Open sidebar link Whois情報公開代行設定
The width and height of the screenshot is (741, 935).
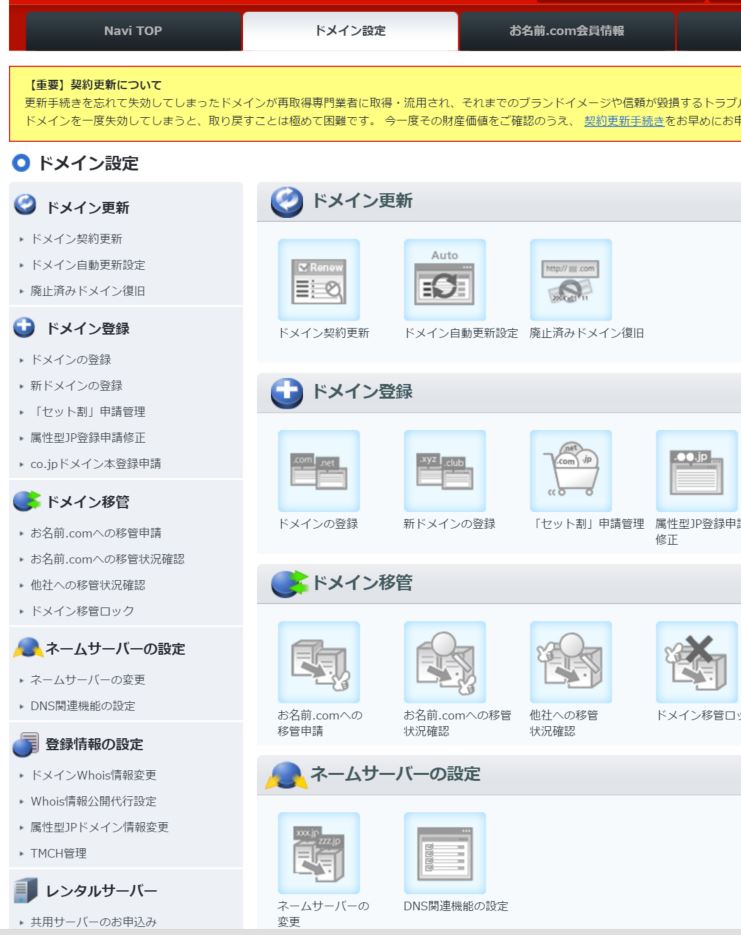94,801
